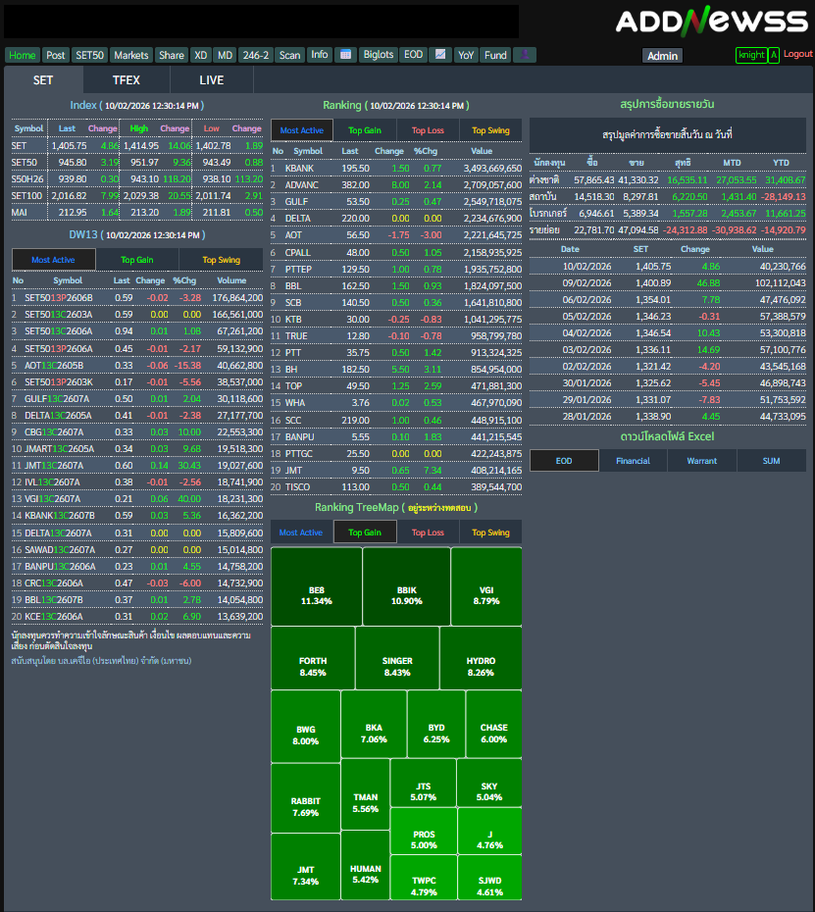Open the calendar icon in toolbar

[346, 55]
